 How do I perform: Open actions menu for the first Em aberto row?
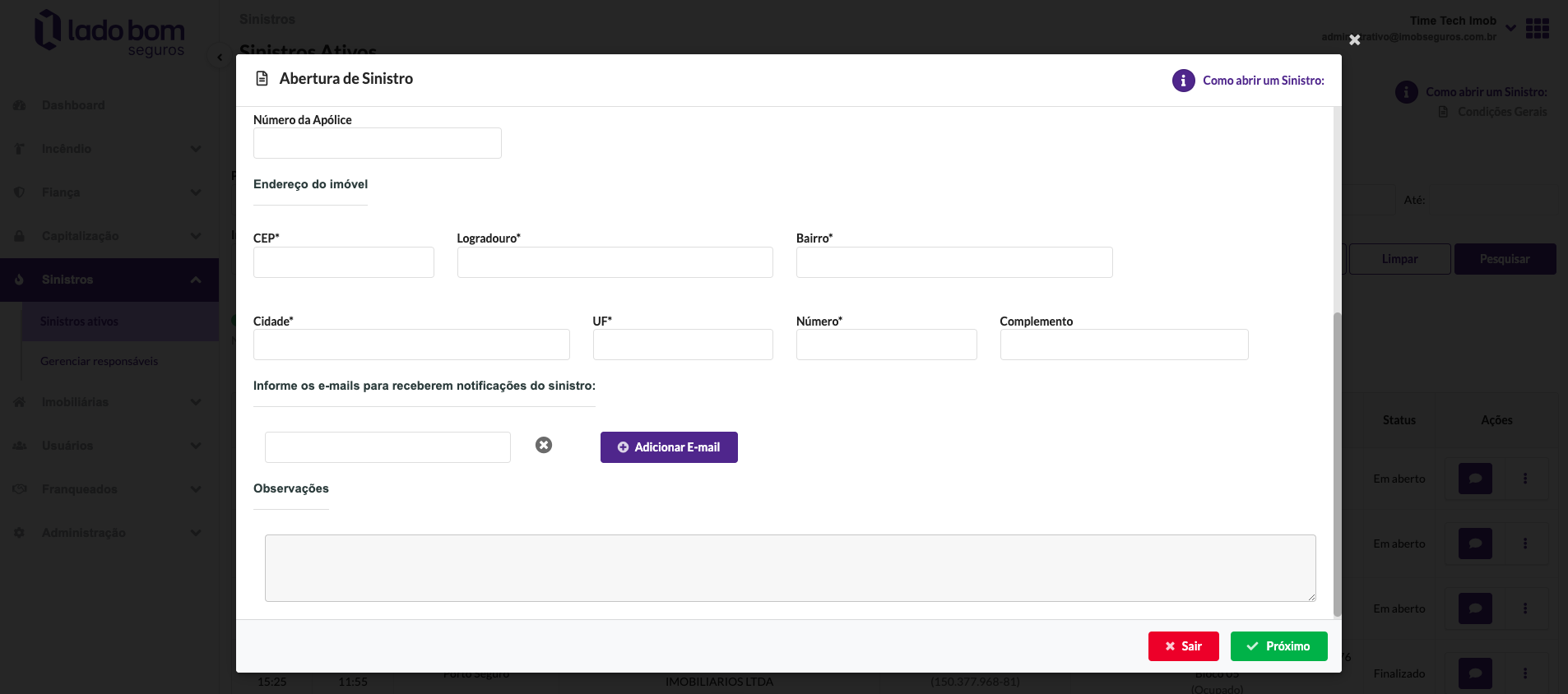[1524, 479]
